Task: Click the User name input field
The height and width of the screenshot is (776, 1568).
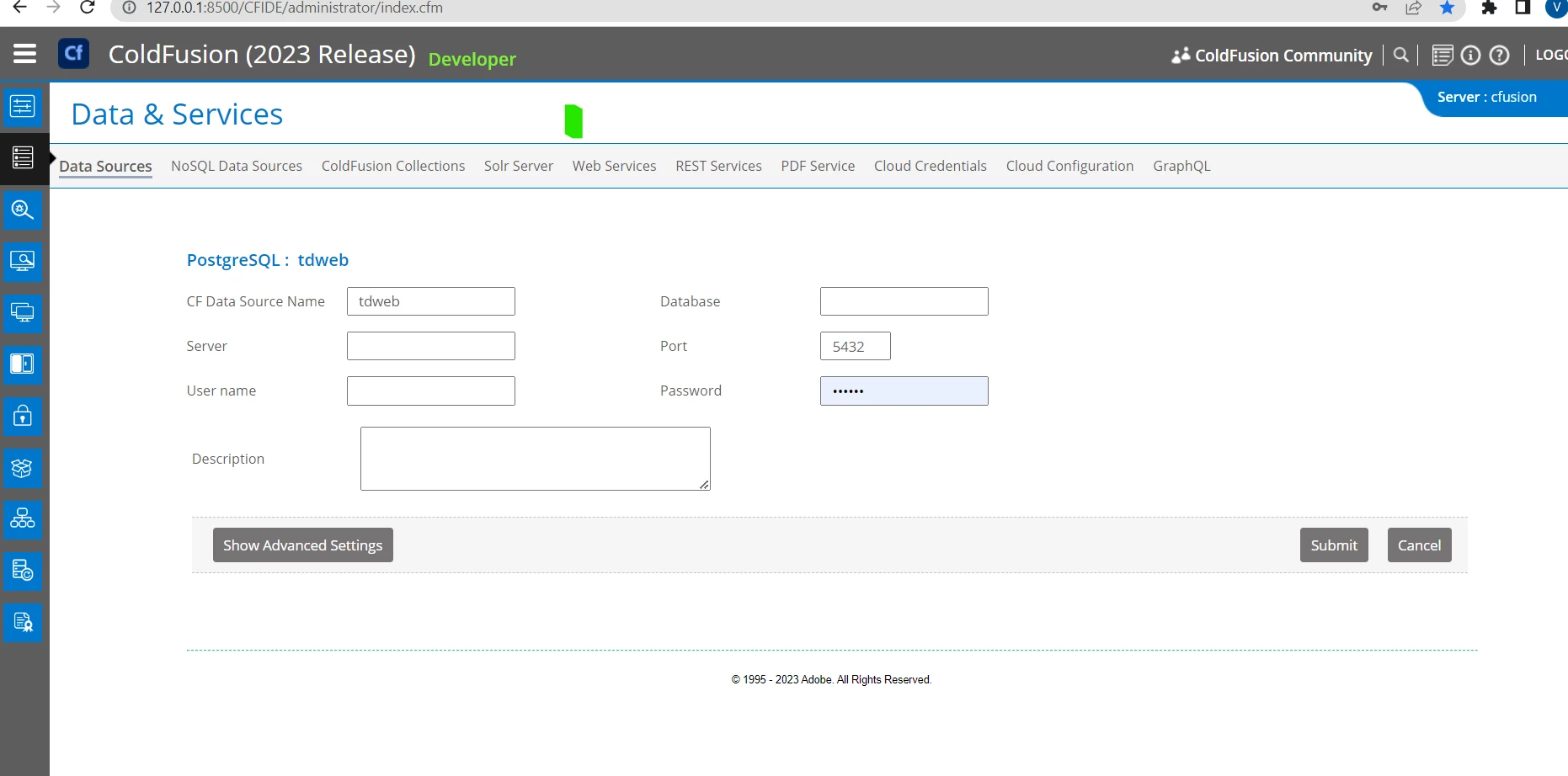Action: pos(431,391)
